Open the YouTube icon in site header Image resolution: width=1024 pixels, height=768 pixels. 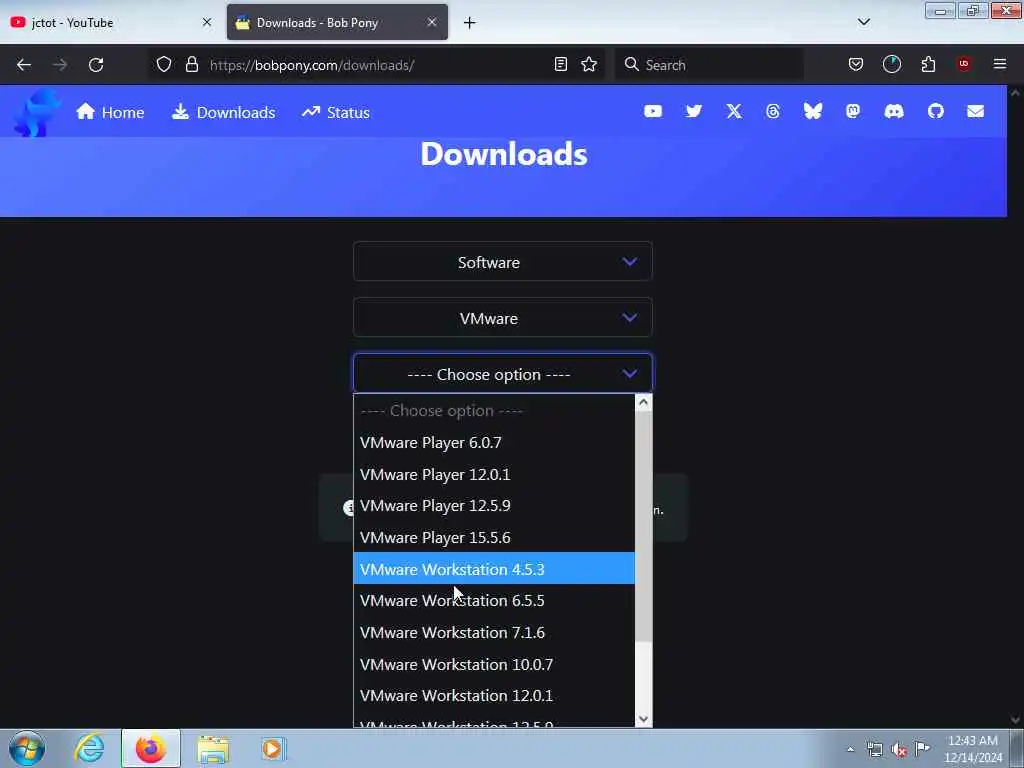(x=652, y=112)
